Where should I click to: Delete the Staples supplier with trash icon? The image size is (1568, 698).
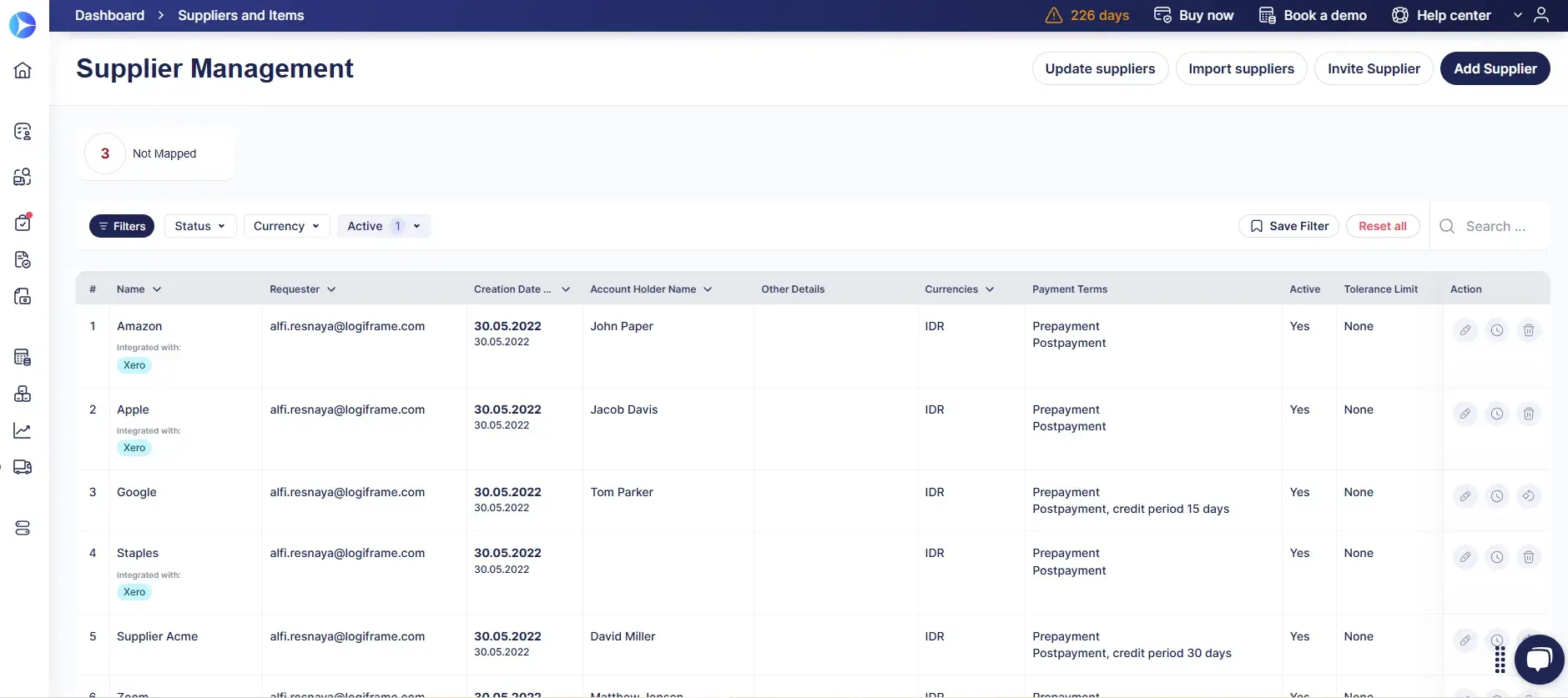click(1529, 557)
